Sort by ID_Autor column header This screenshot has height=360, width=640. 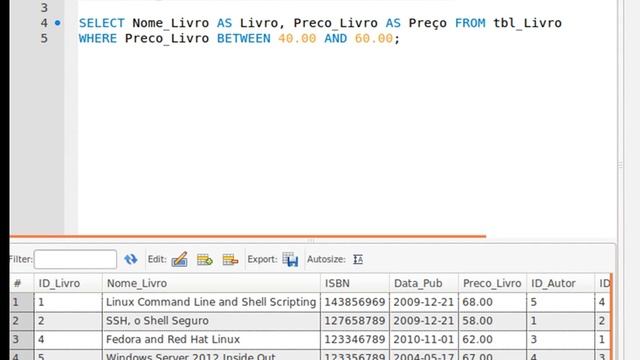(560, 283)
